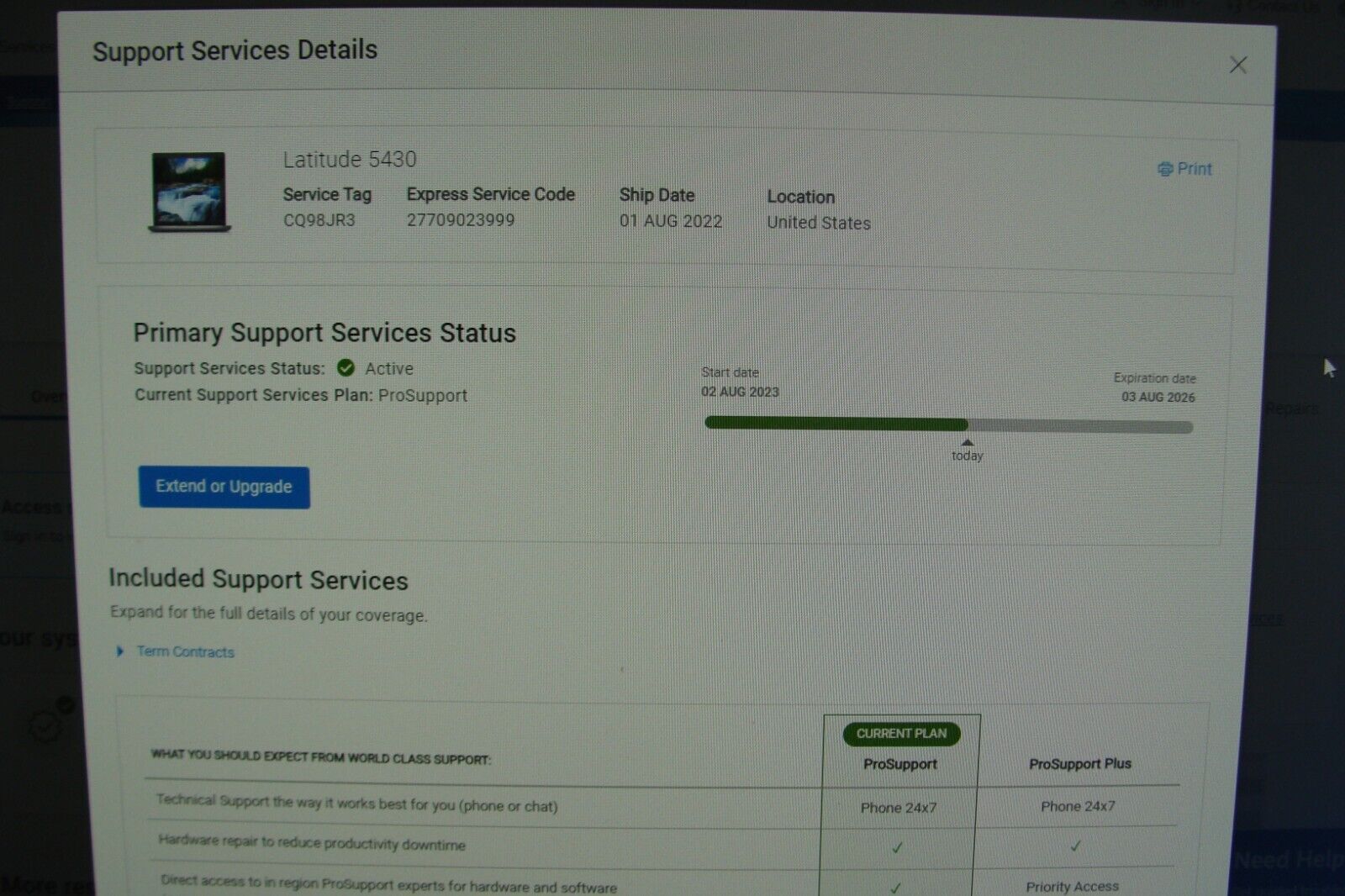The image size is (1345, 896).
Task: Open the Term Contracts link
Action: (186, 651)
